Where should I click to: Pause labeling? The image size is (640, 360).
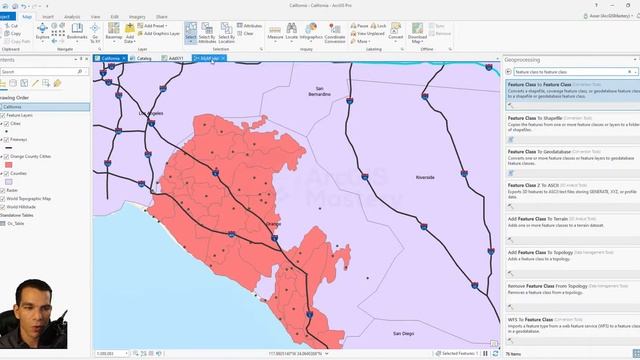pos(359,26)
